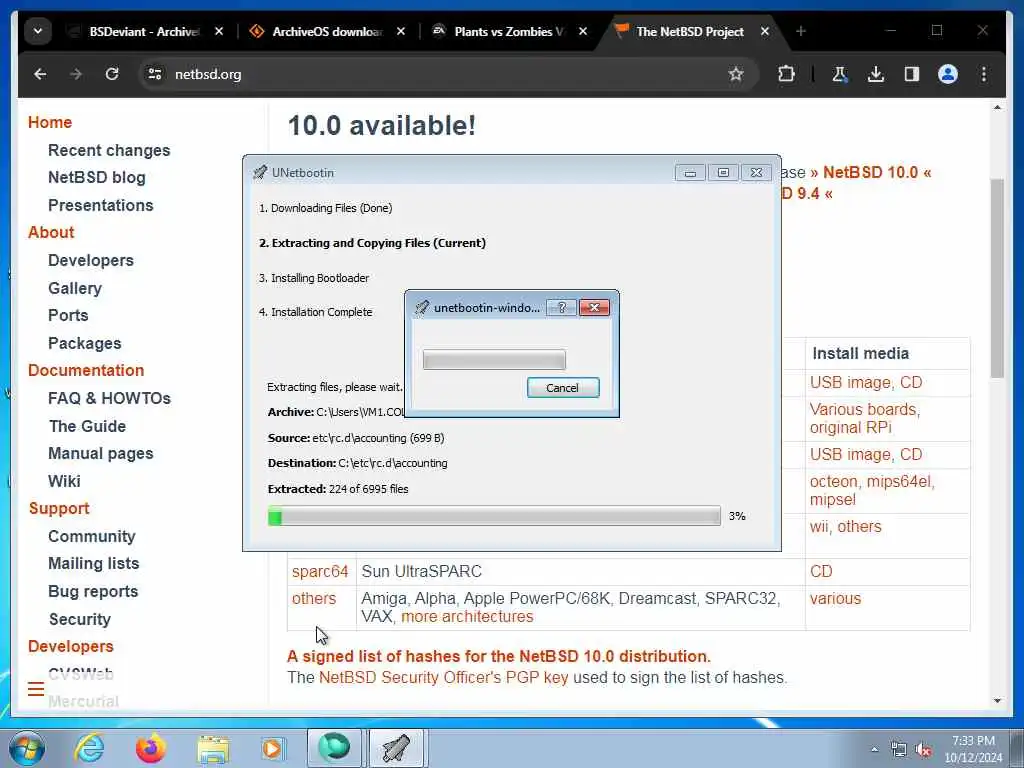Close the Plants vs Zombies tab
The height and width of the screenshot is (768, 1024).
(x=583, y=31)
